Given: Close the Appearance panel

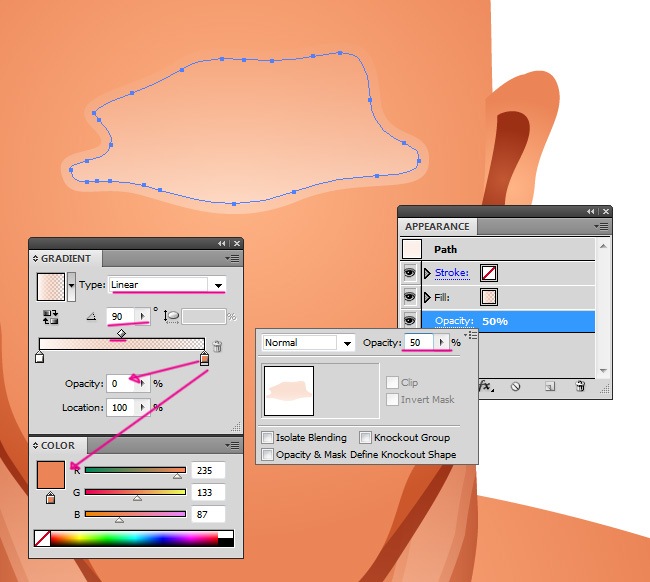Looking at the screenshot, I should point(606,211).
